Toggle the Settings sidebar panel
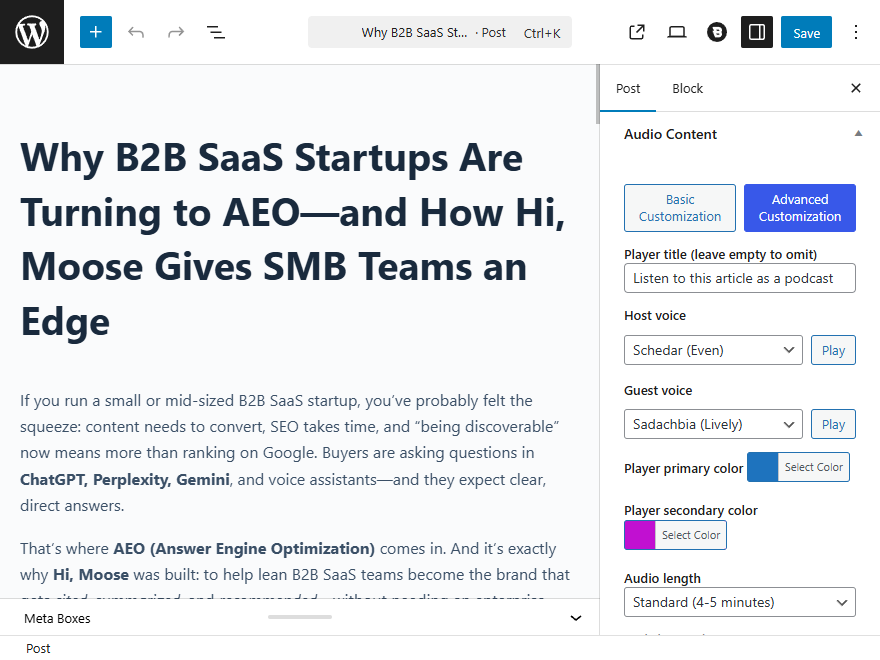 coord(757,32)
